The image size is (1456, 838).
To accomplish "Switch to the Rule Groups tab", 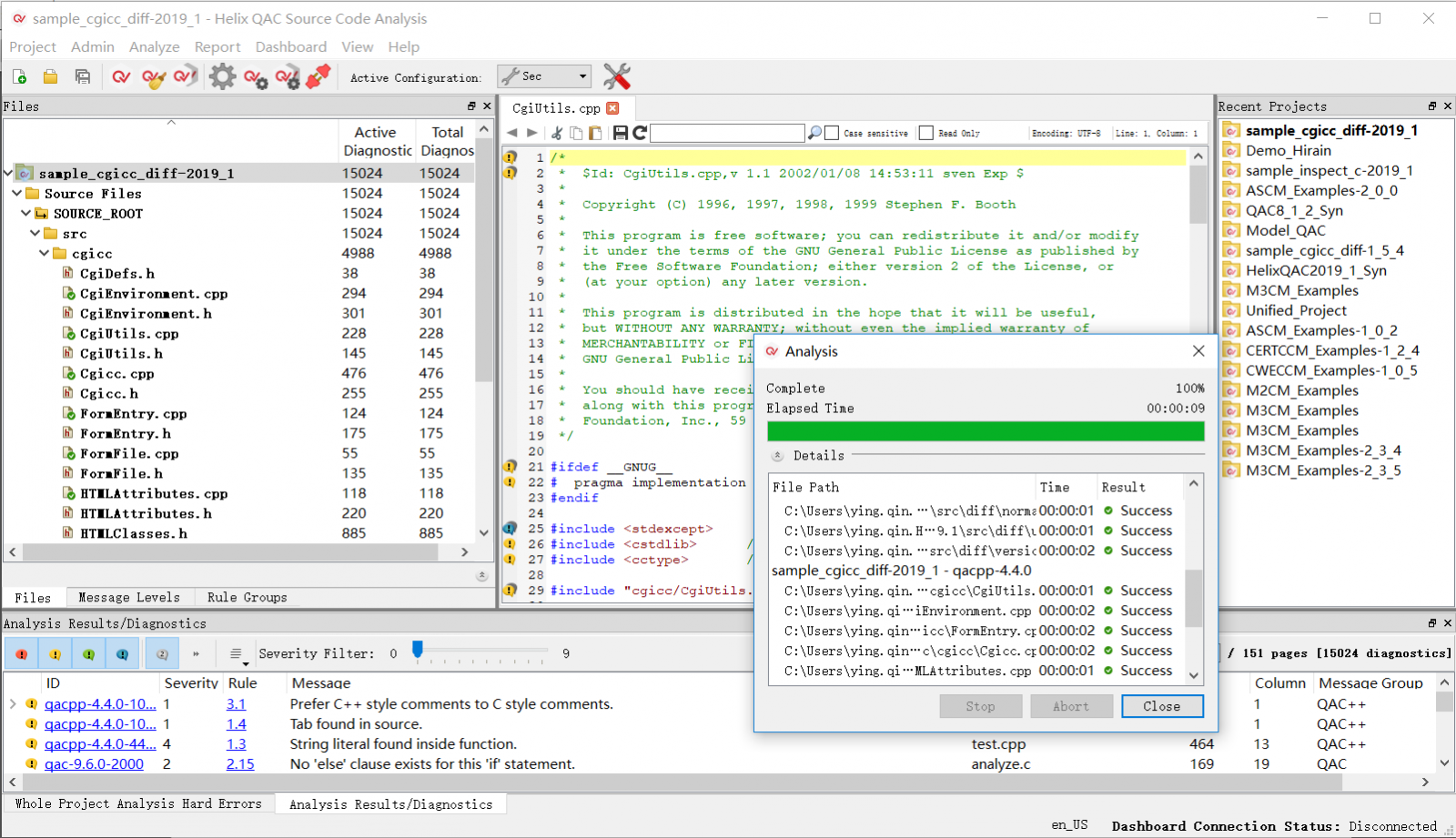I will [247, 598].
